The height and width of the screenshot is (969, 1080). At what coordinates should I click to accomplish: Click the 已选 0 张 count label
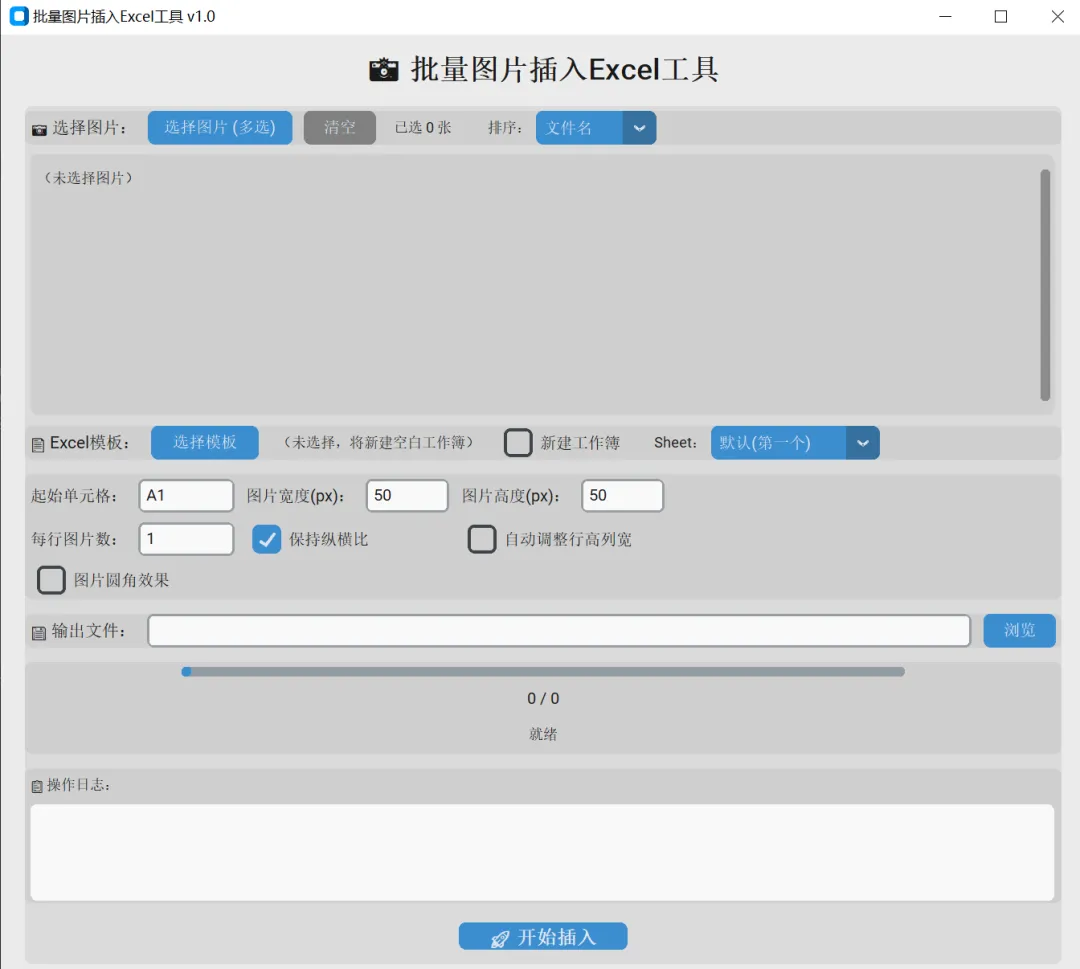[423, 127]
